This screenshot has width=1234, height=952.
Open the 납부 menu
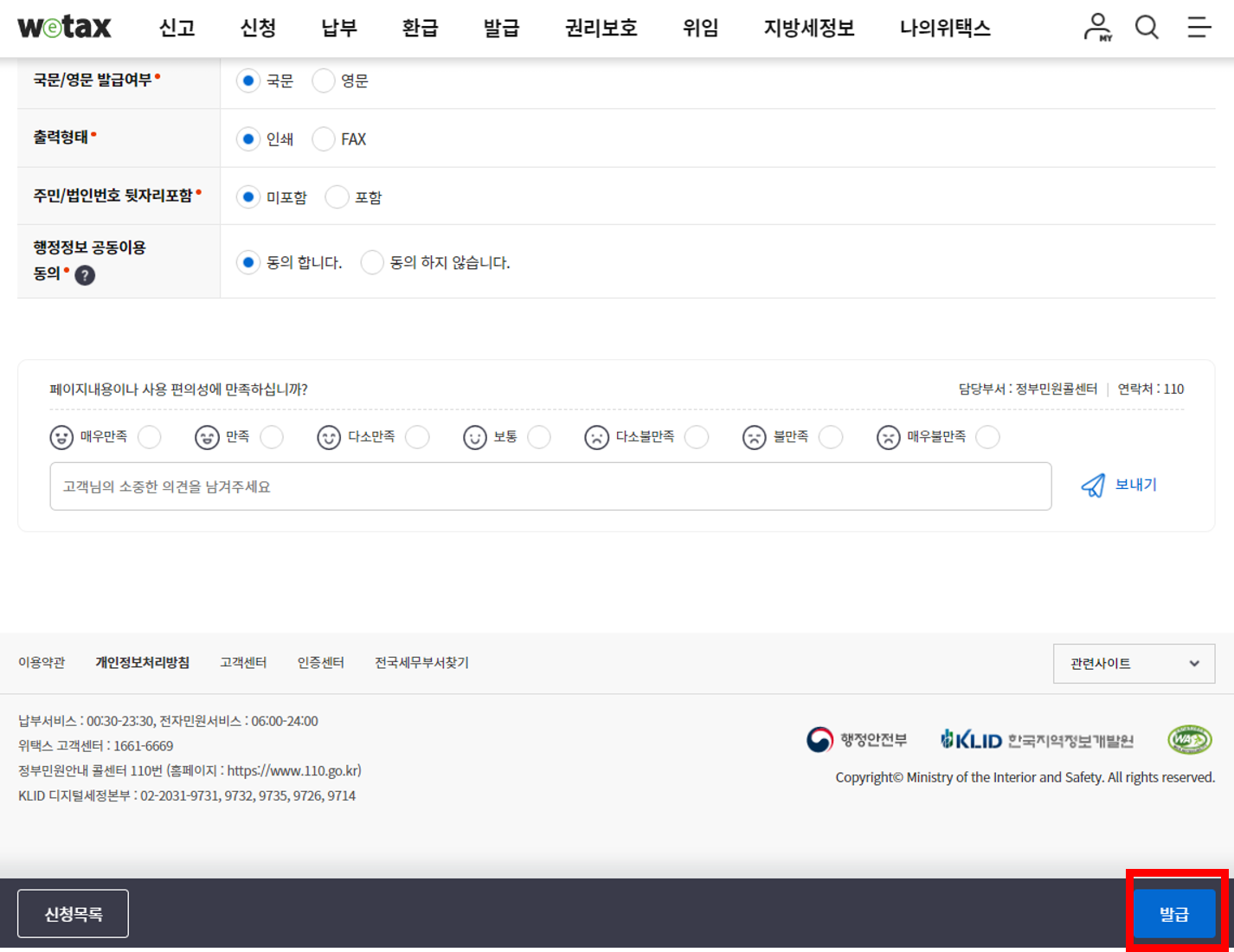pos(337,27)
